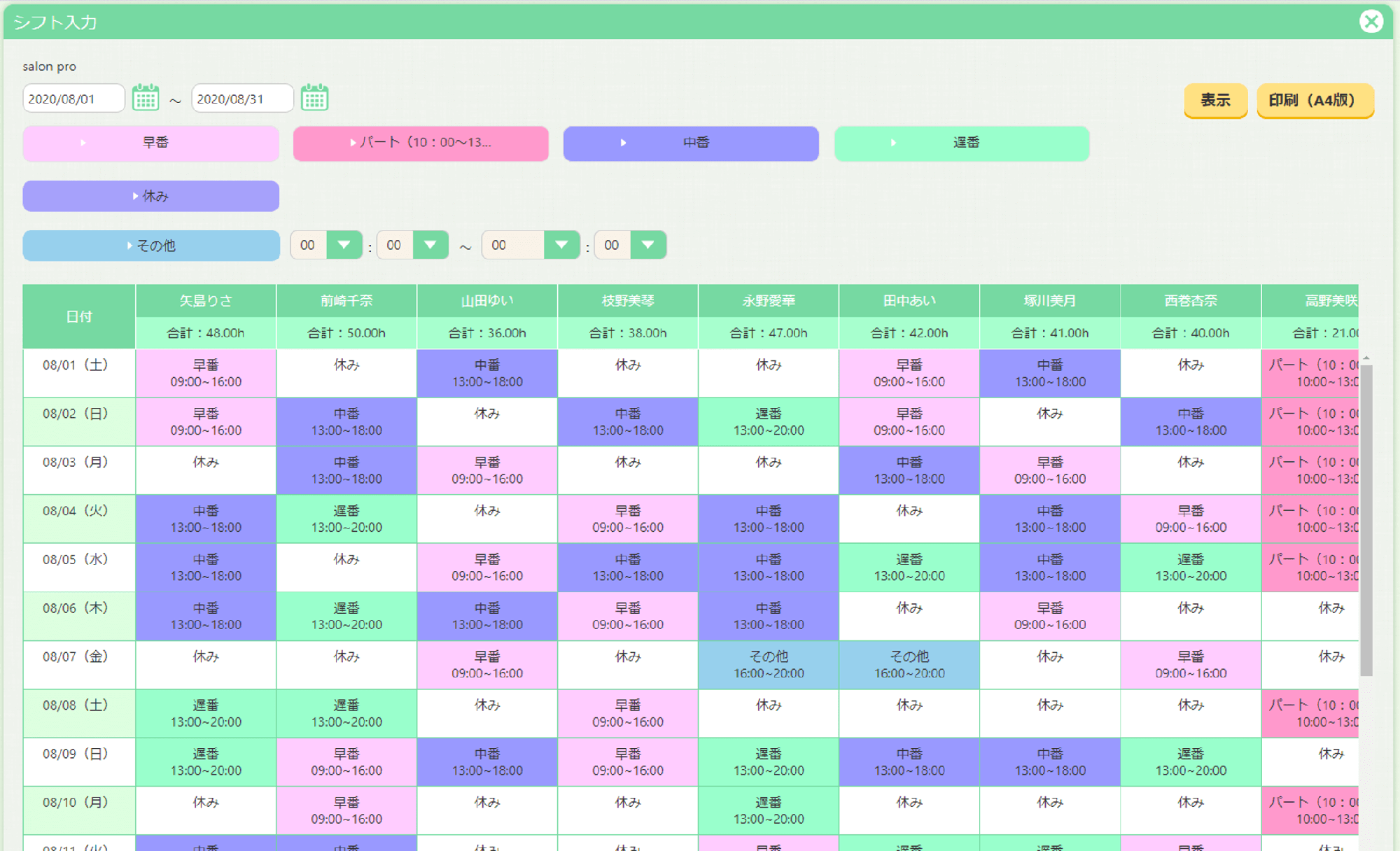Open the start minute dropdown
Viewport: 1400px width, 851px height.
pos(430,245)
